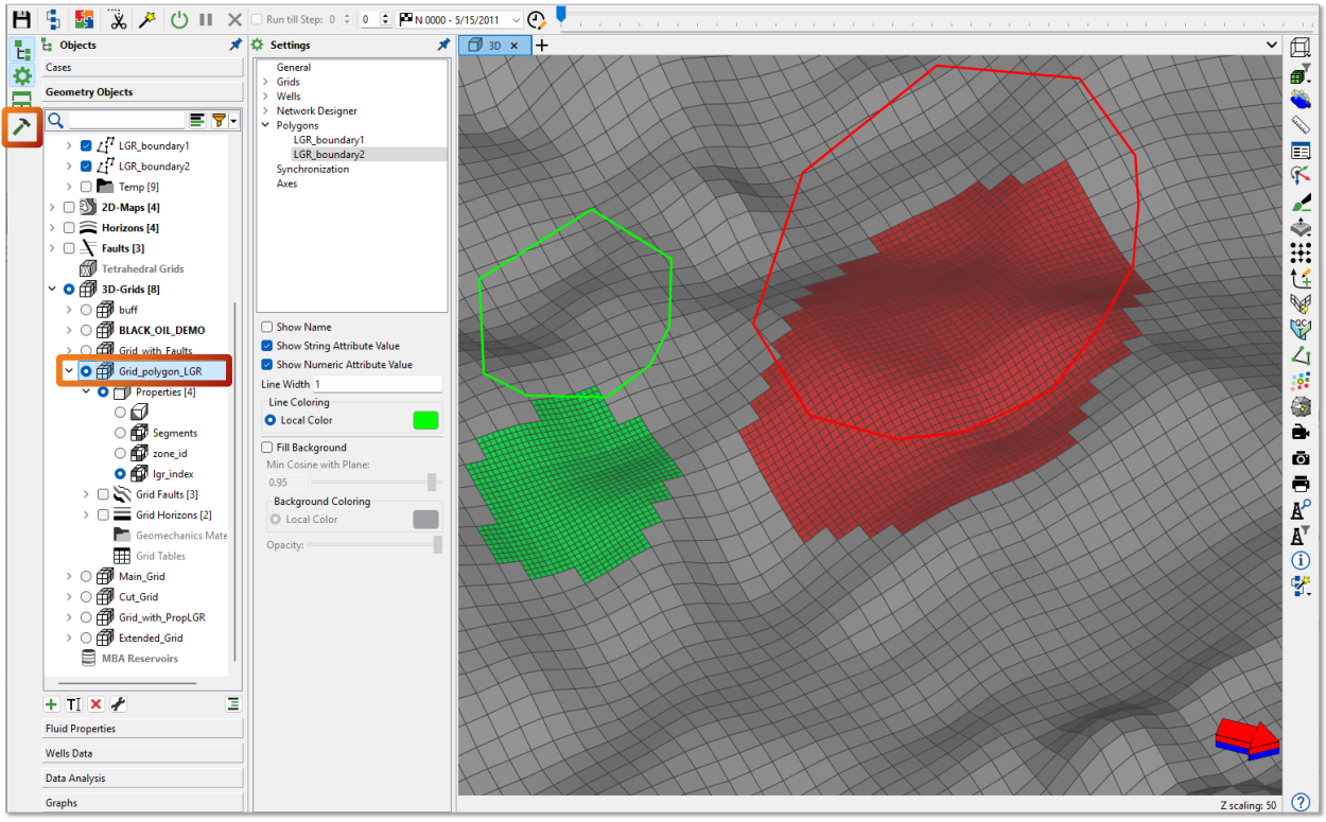
Task: Select LGR_boundary1 in Settings polygons list
Action: (329, 140)
